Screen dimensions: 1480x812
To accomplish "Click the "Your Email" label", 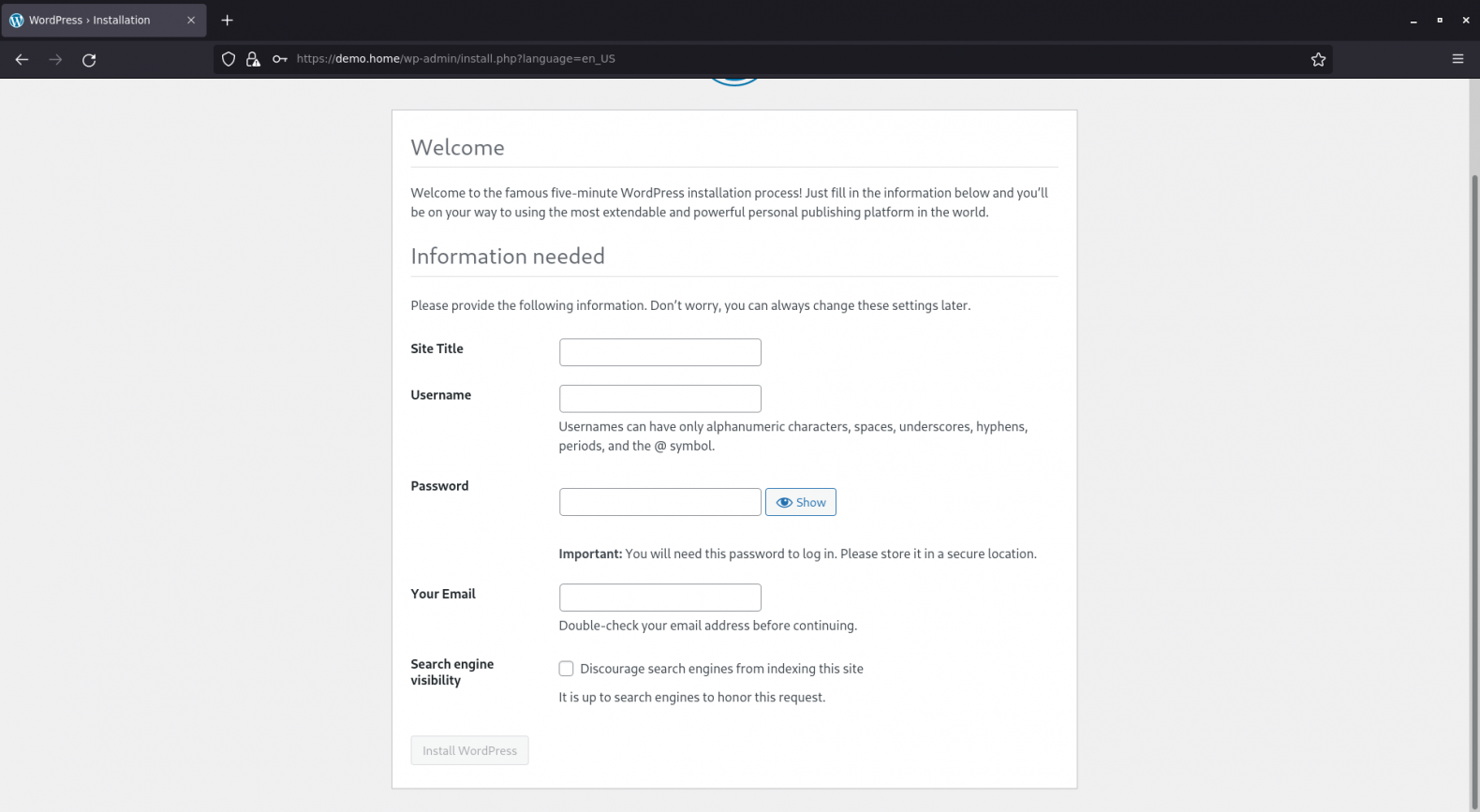I will click(x=443, y=594).
